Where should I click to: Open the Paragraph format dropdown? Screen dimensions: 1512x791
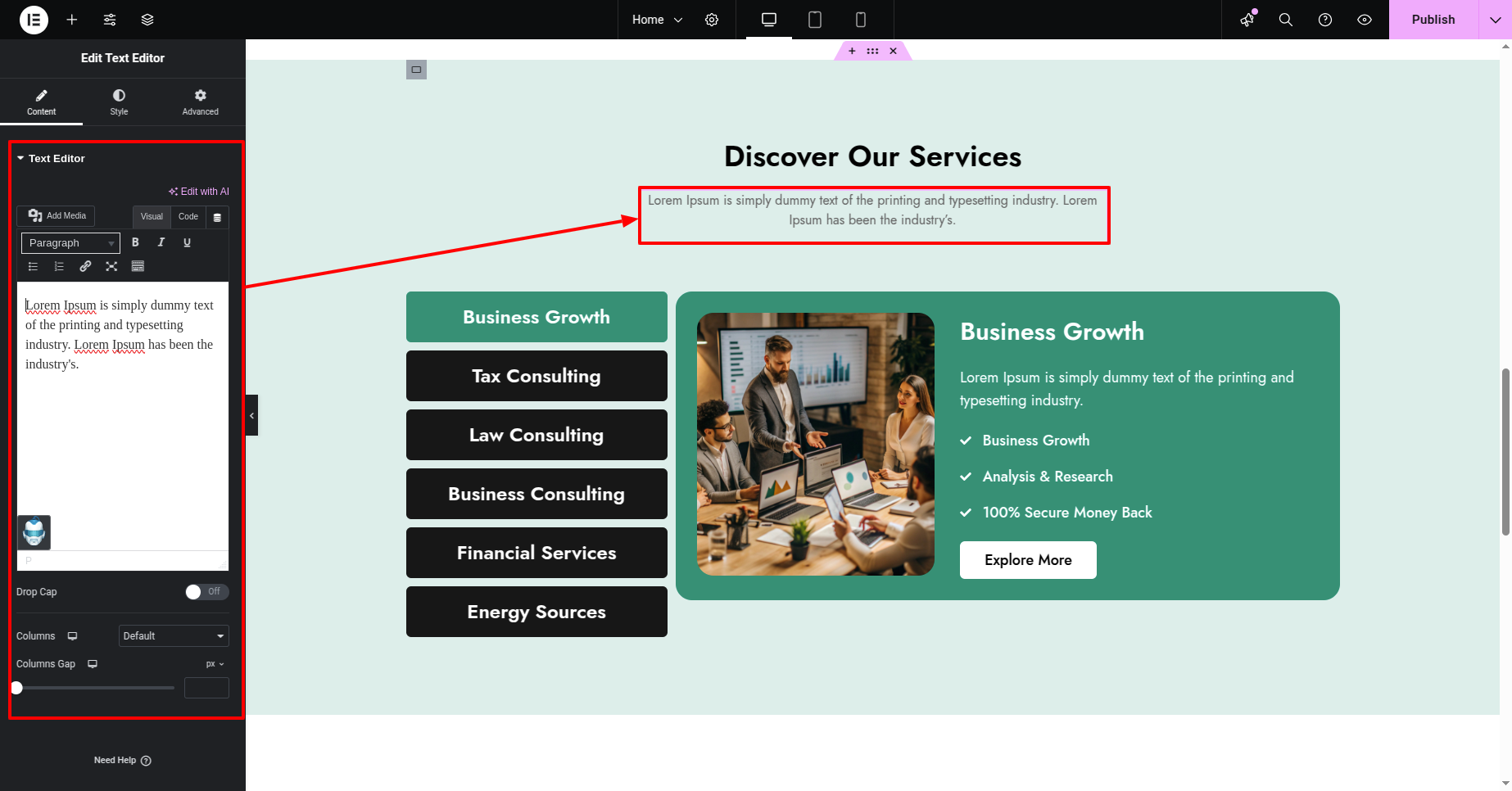point(70,242)
